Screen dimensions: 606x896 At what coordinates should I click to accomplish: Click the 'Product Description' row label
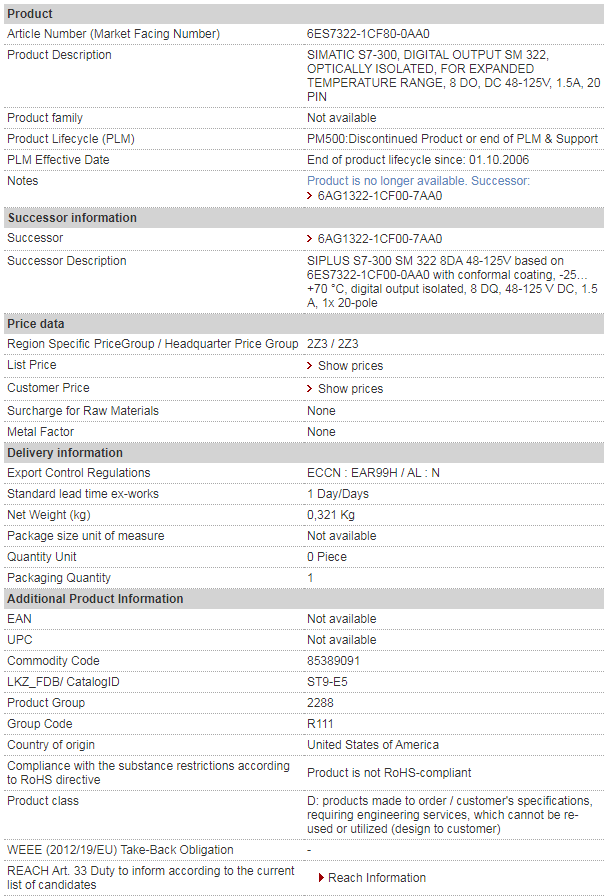coord(59,55)
